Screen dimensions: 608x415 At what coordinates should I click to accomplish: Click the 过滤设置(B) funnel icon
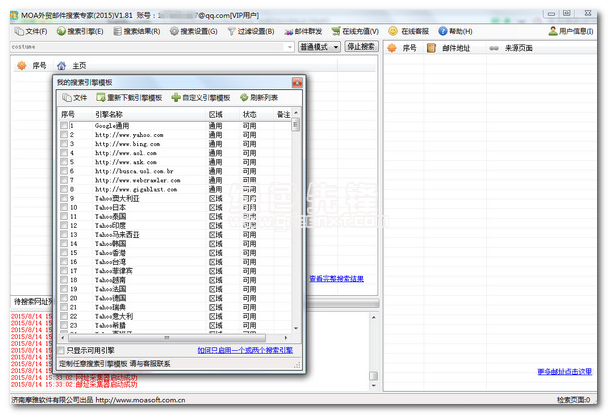pyautogui.click(x=231, y=31)
